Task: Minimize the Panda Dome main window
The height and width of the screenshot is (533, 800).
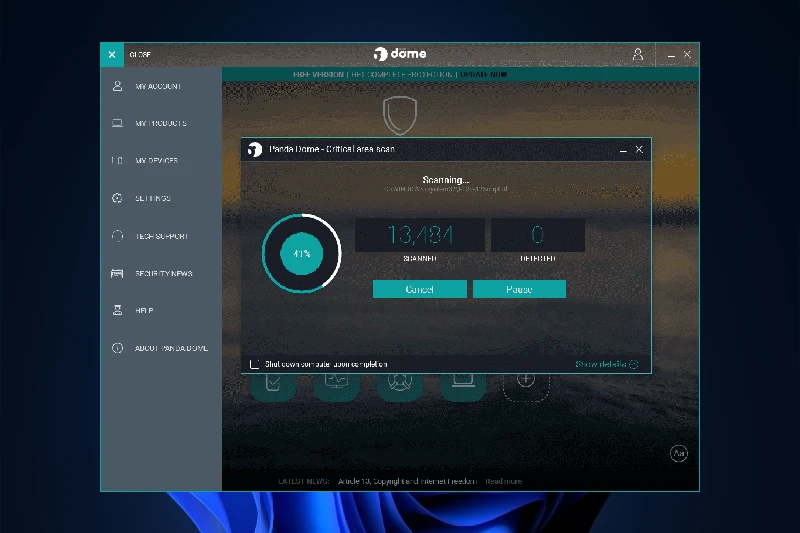Action: coord(671,55)
